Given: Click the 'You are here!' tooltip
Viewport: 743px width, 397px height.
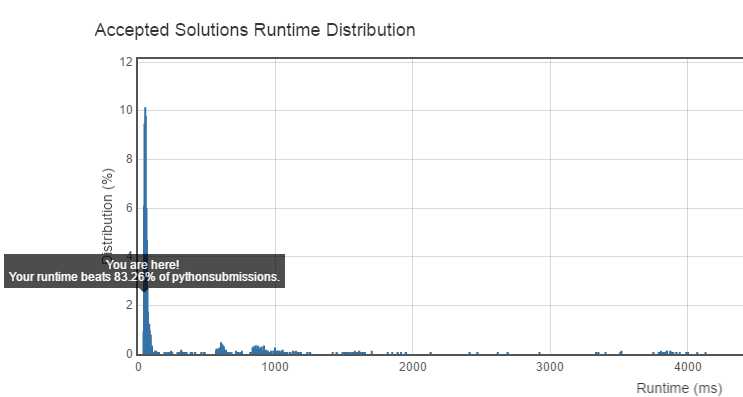Looking at the screenshot, I should coord(145,271).
